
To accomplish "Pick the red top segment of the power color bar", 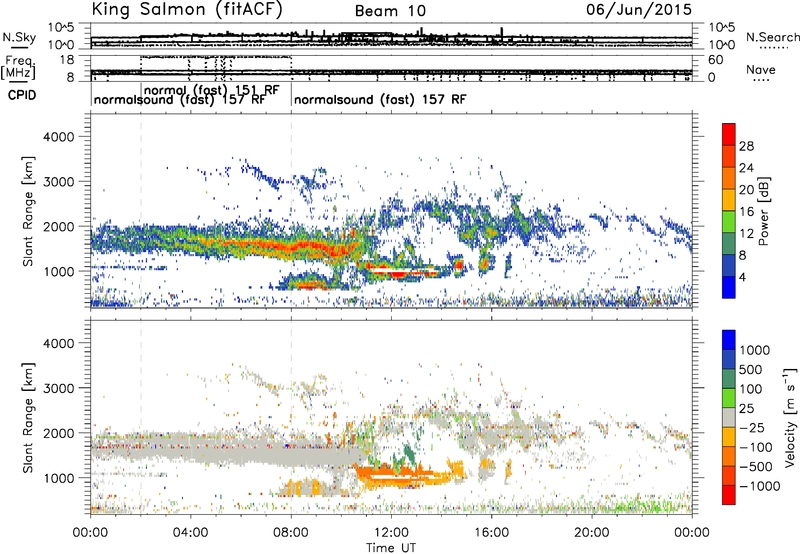I will point(729,134).
